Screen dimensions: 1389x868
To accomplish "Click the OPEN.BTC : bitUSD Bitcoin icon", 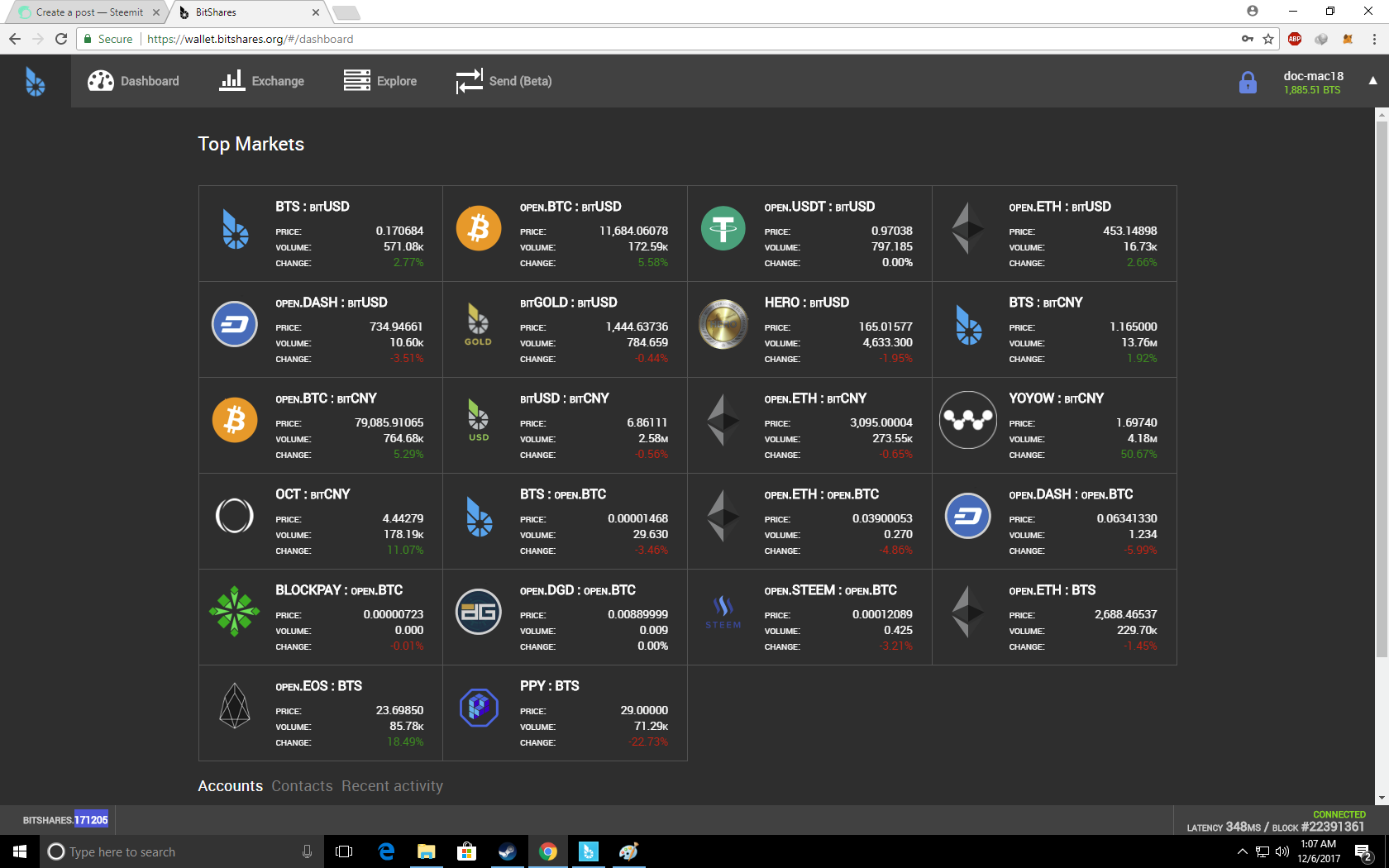I will [x=479, y=228].
